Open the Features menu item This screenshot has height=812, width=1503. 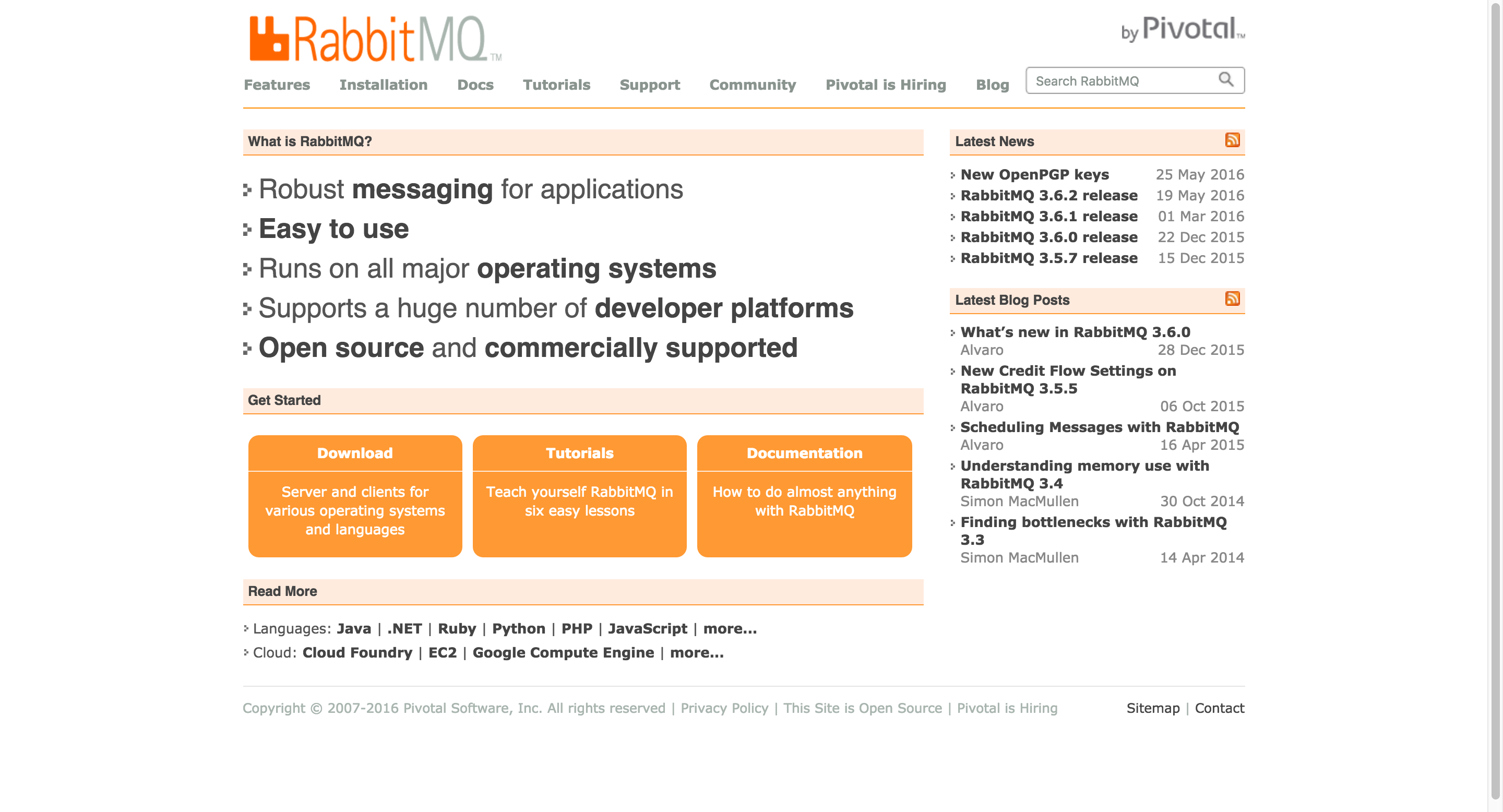coord(277,85)
